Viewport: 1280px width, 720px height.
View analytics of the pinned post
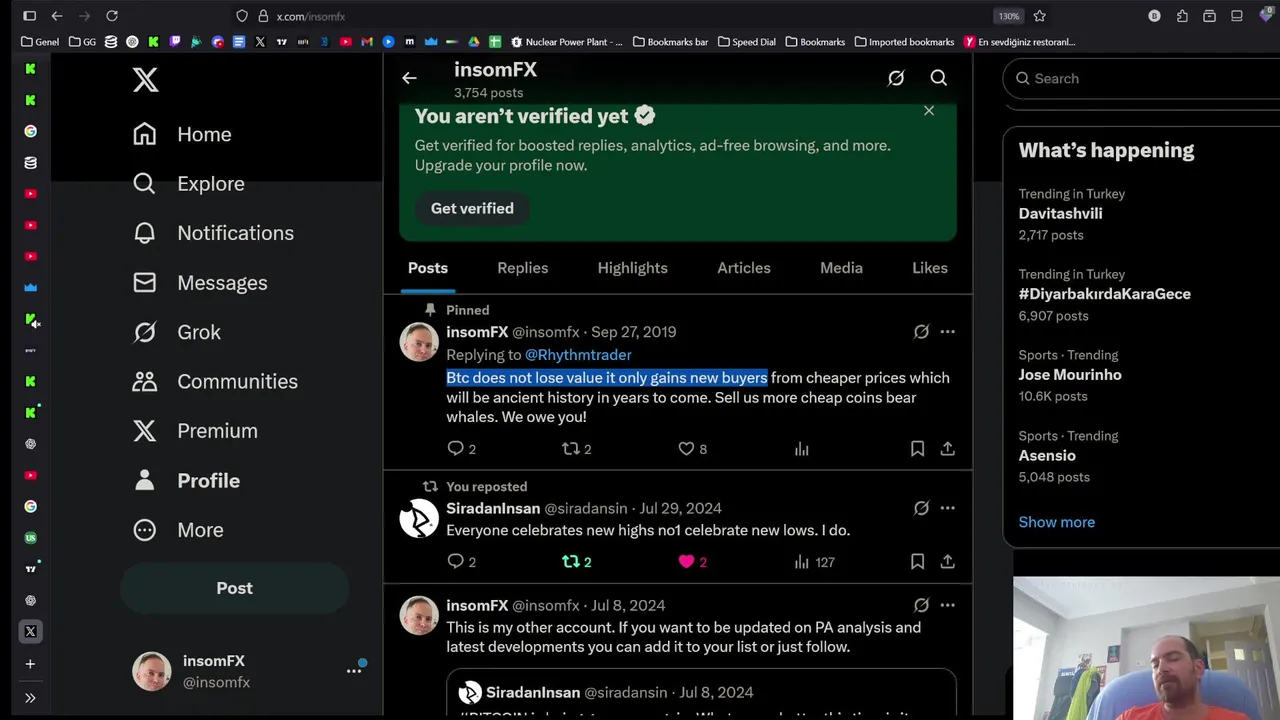point(801,449)
